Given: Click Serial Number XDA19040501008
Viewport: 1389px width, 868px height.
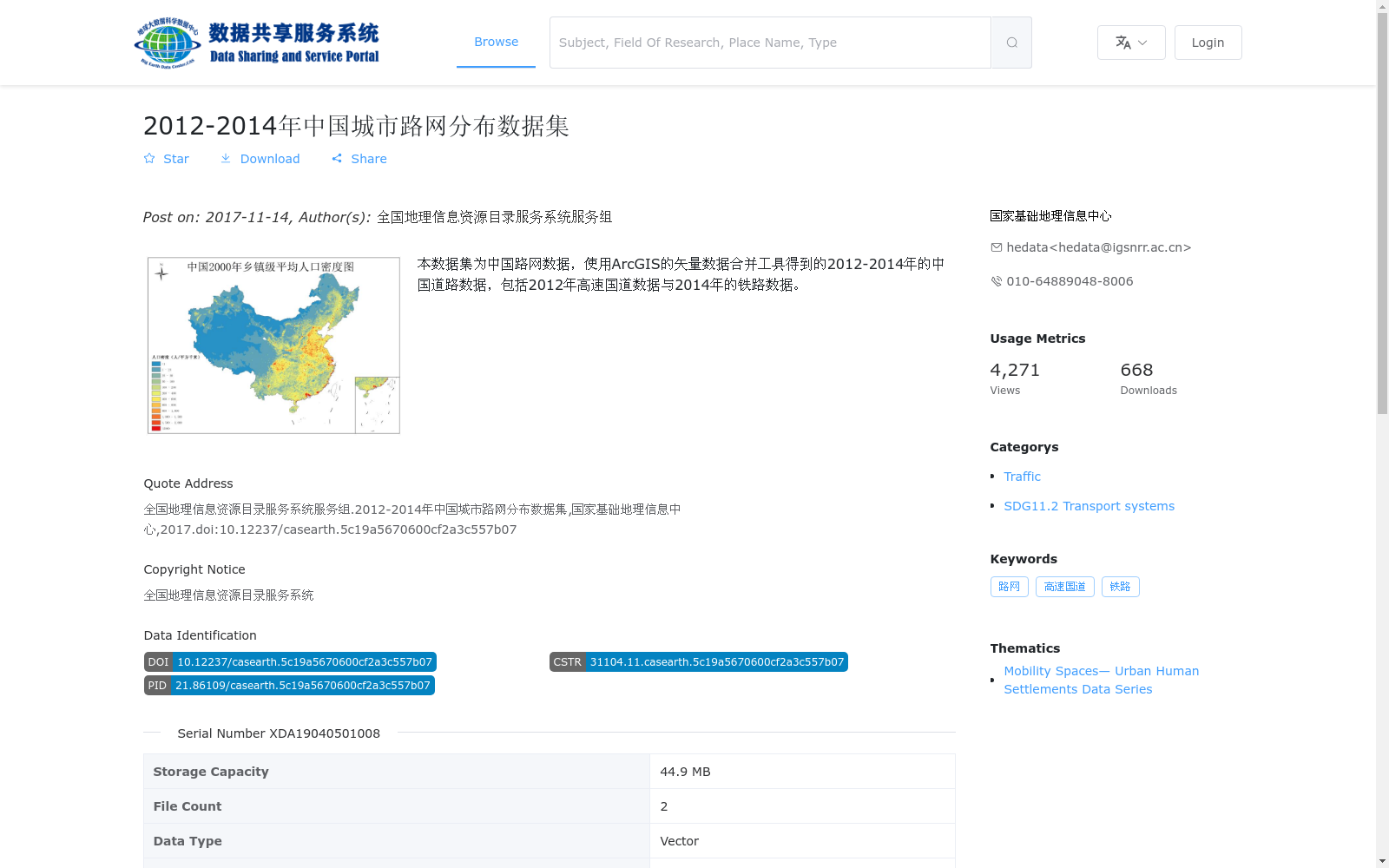Looking at the screenshot, I should coord(279,733).
